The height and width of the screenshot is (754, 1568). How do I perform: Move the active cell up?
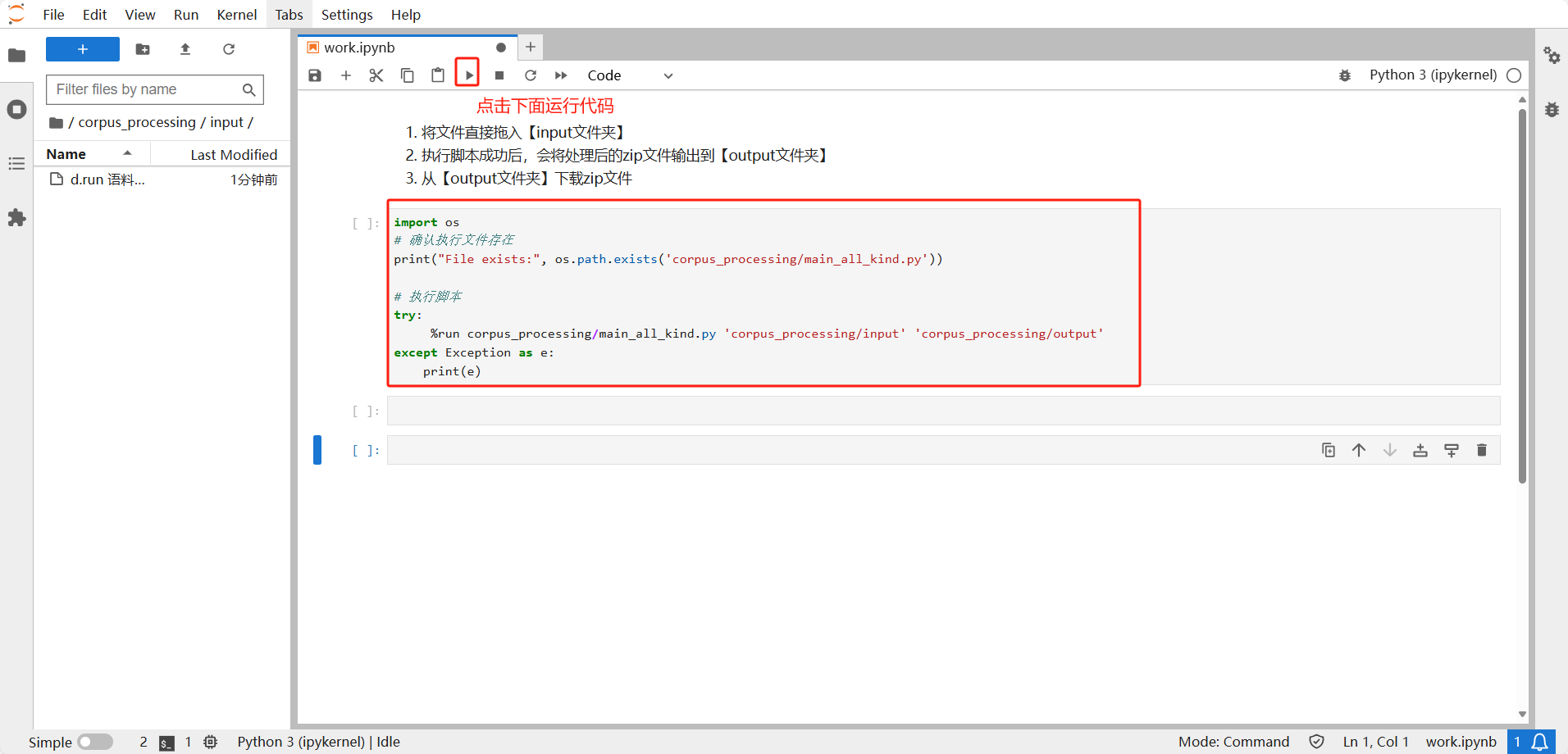tap(1359, 450)
